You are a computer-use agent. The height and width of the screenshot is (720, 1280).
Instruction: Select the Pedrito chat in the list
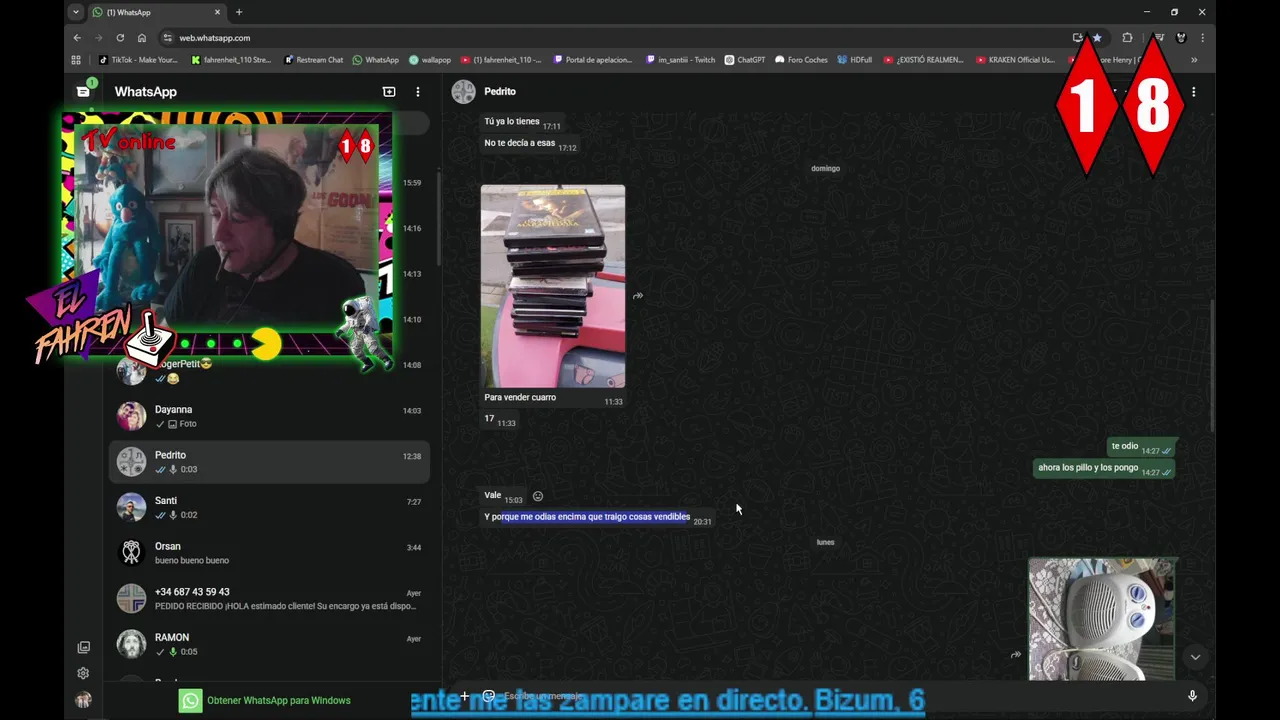pyautogui.click(x=269, y=461)
